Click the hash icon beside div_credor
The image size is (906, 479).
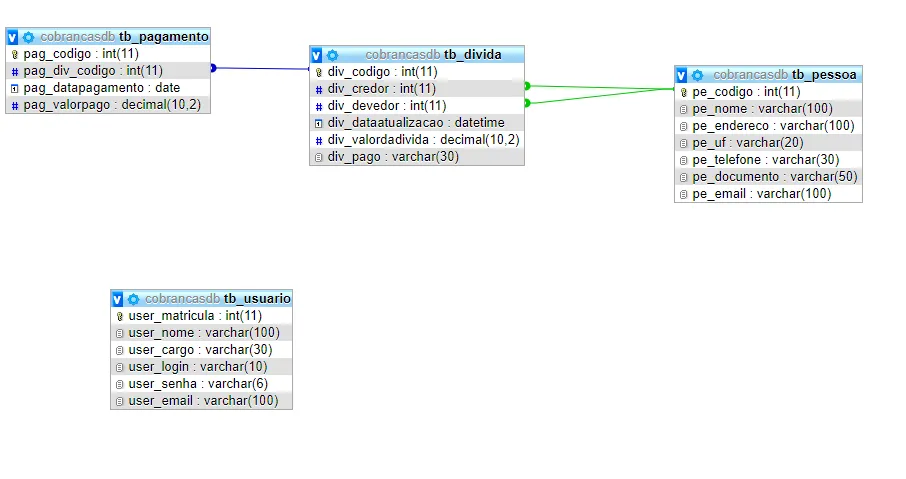319,89
